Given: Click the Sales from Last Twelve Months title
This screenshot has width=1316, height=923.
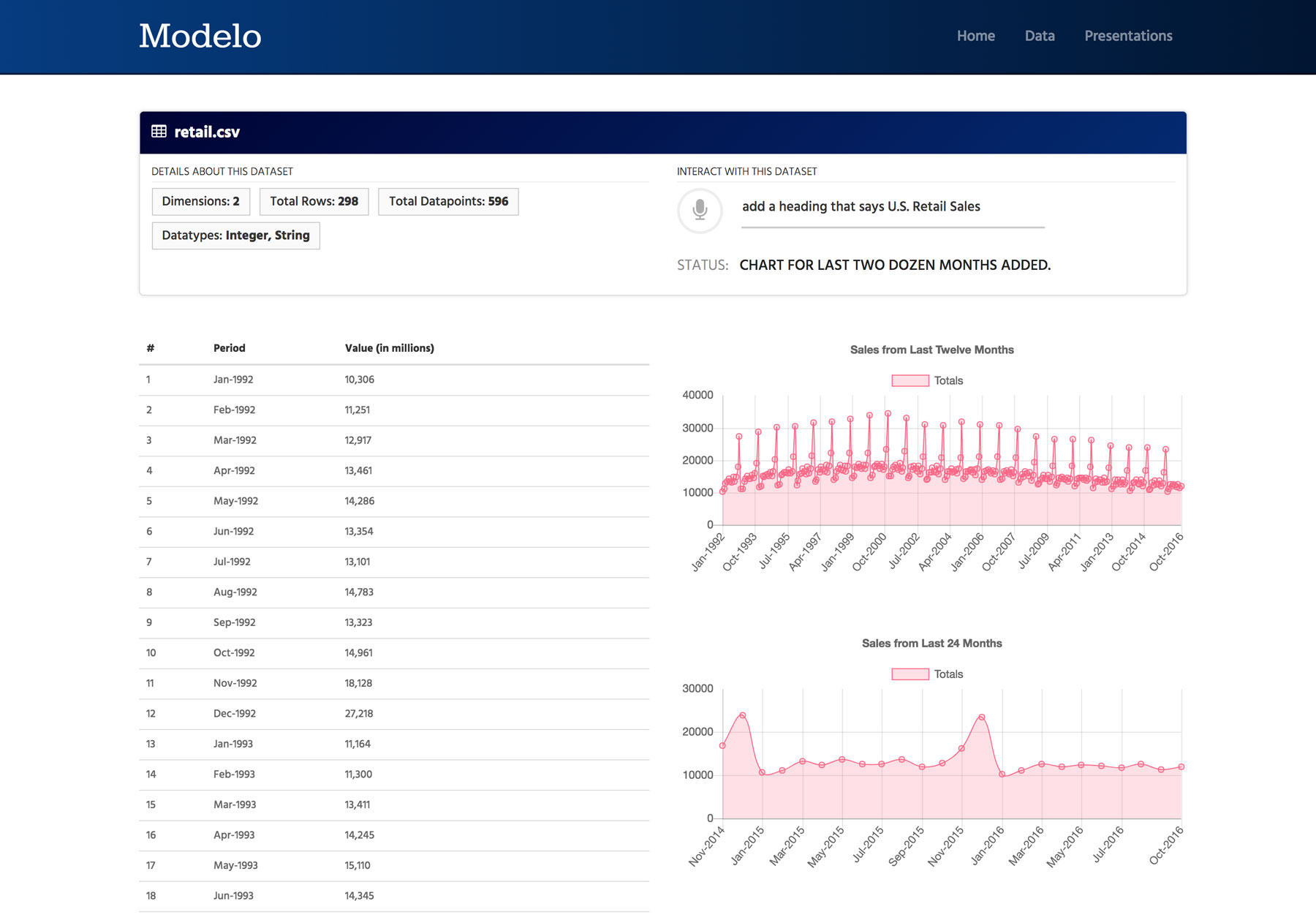Looking at the screenshot, I should point(931,350).
